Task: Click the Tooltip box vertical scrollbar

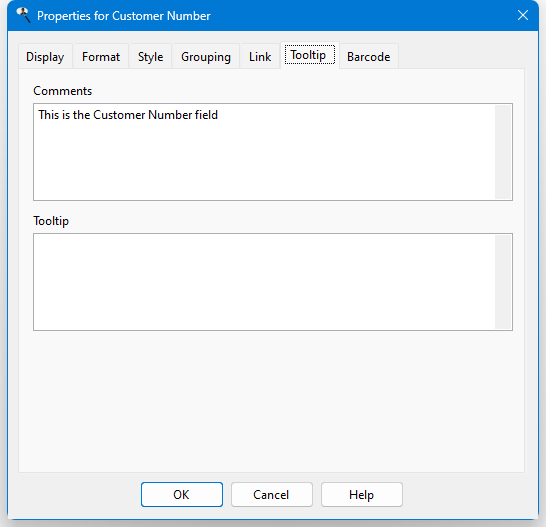Action: (x=503, y=282)
